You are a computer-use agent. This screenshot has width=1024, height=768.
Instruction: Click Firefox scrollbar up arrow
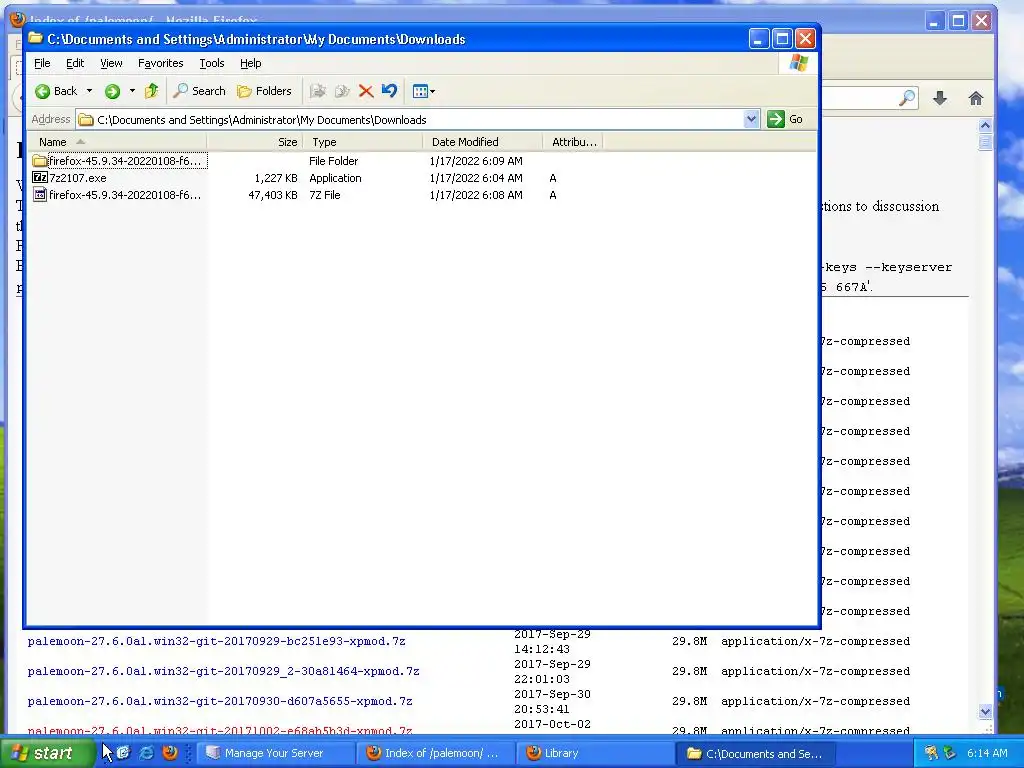[x=985, y=125]
